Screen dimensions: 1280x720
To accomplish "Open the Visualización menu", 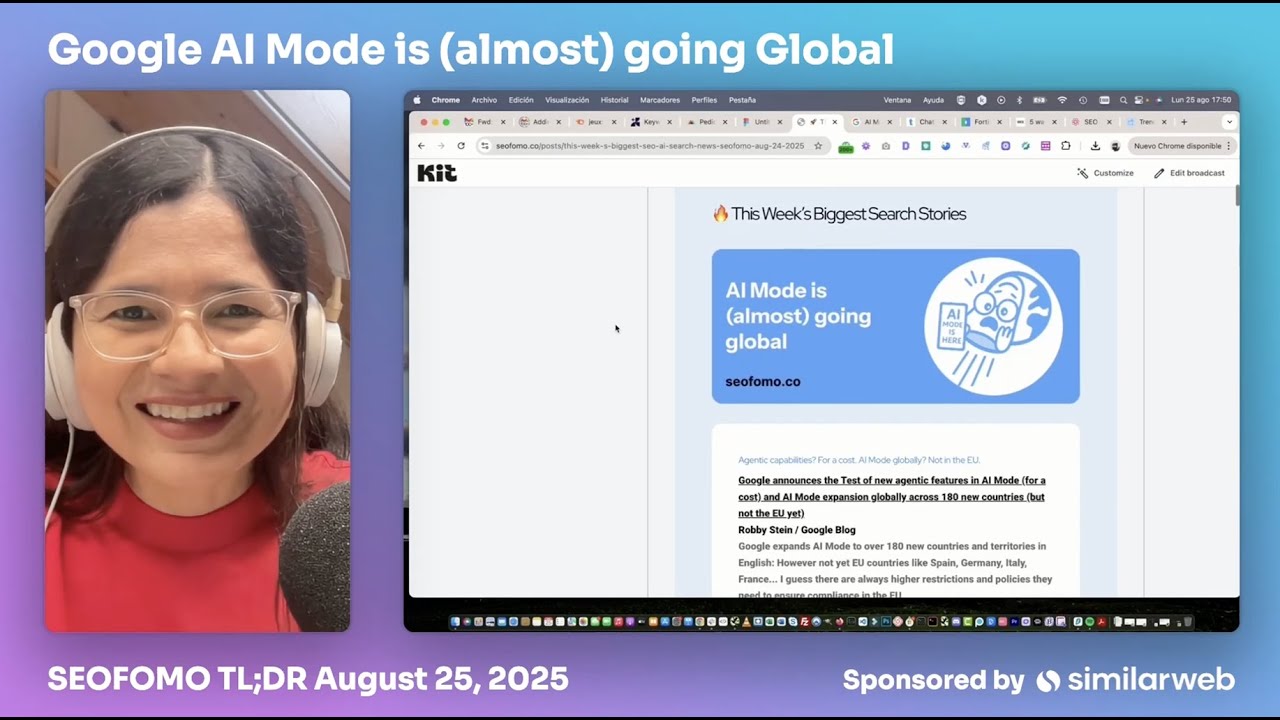I will [x=567, y=100].
